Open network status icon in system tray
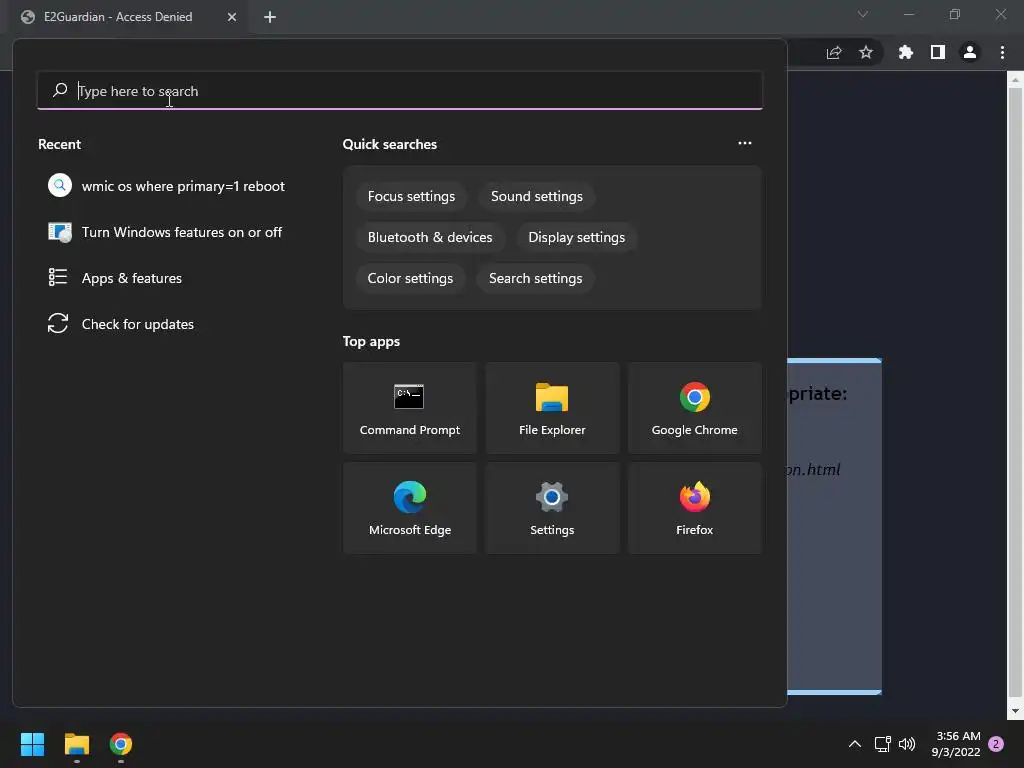 pos(882,744)
